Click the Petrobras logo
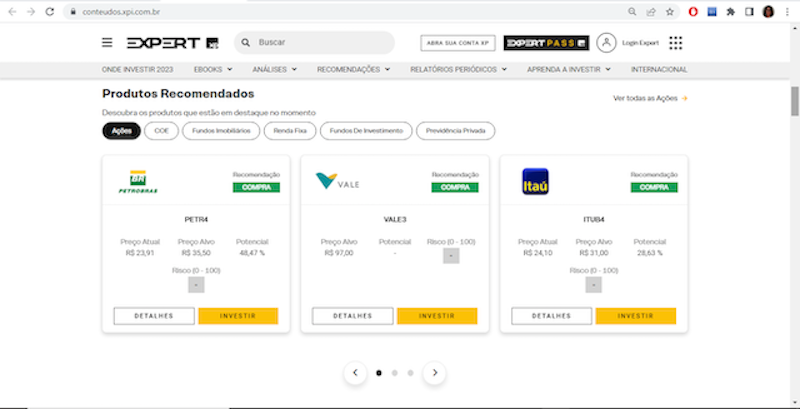Image resolution: width=800 pixels, height=409 pixels. (x=138, y=182)
